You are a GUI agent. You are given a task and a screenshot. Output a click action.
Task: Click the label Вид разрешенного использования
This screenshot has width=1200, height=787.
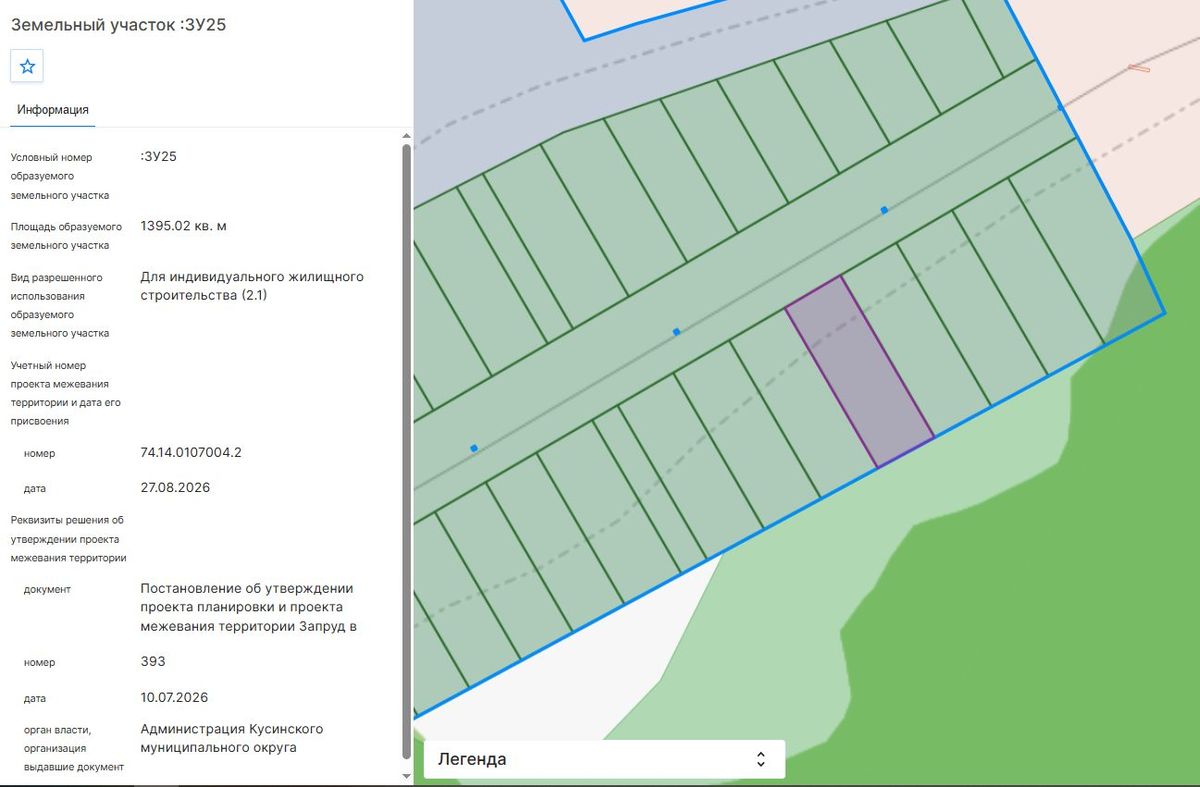[x=60, y=305]
